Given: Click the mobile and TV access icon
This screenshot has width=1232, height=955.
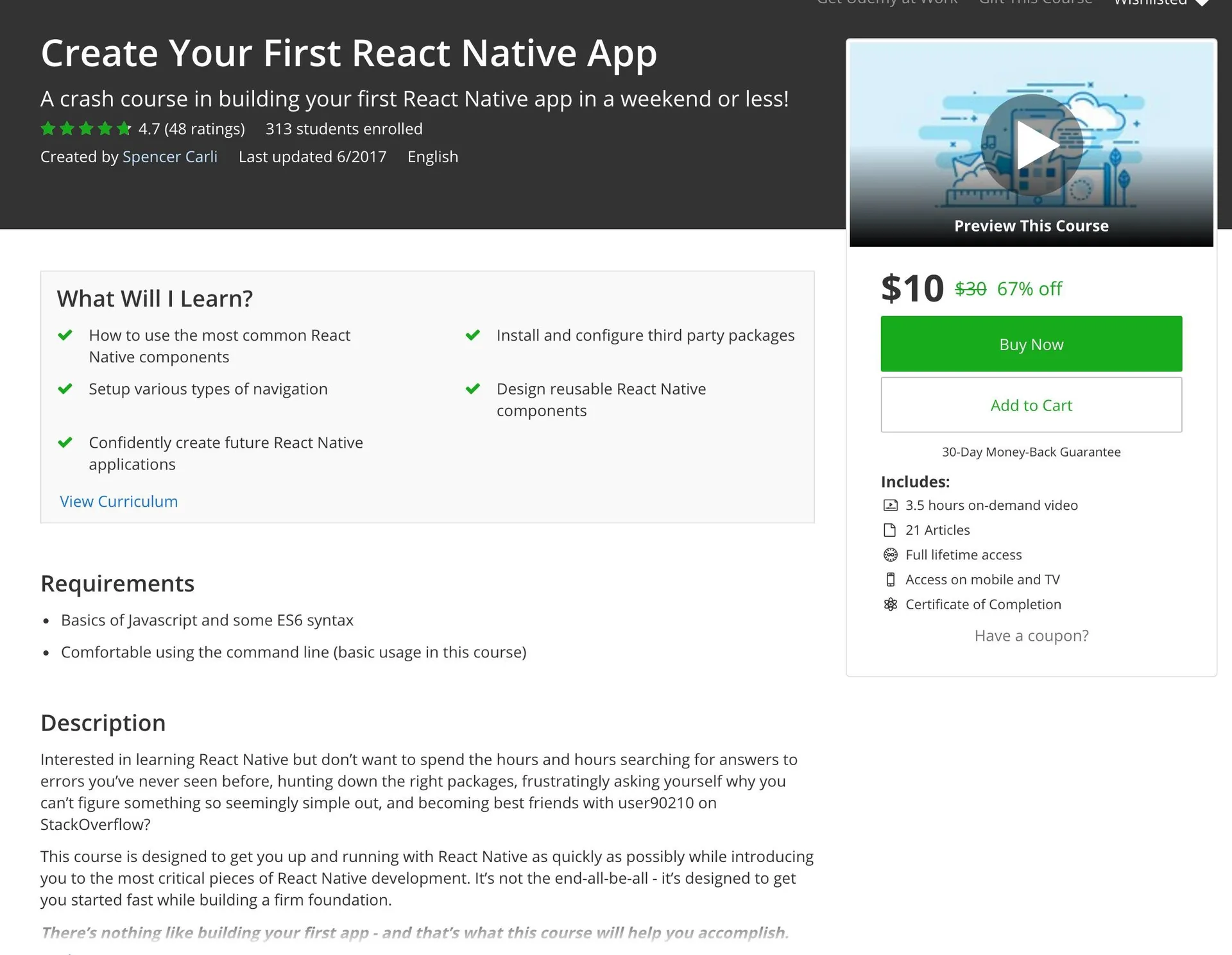Looking at the screenshot, I should pyautogui.click(x=890, y=580).
